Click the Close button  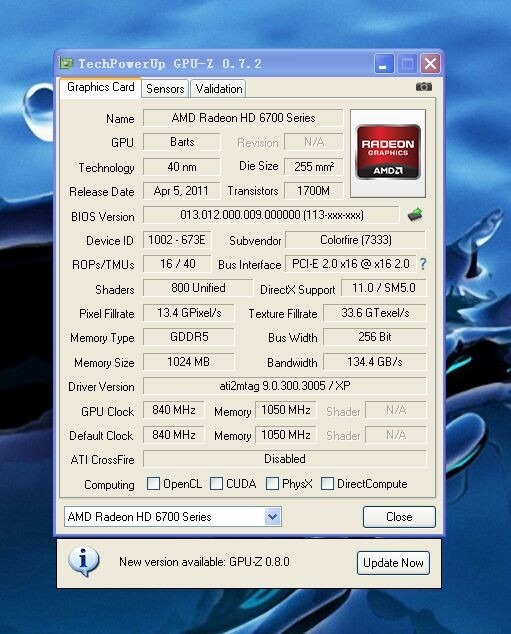[399, 517]
